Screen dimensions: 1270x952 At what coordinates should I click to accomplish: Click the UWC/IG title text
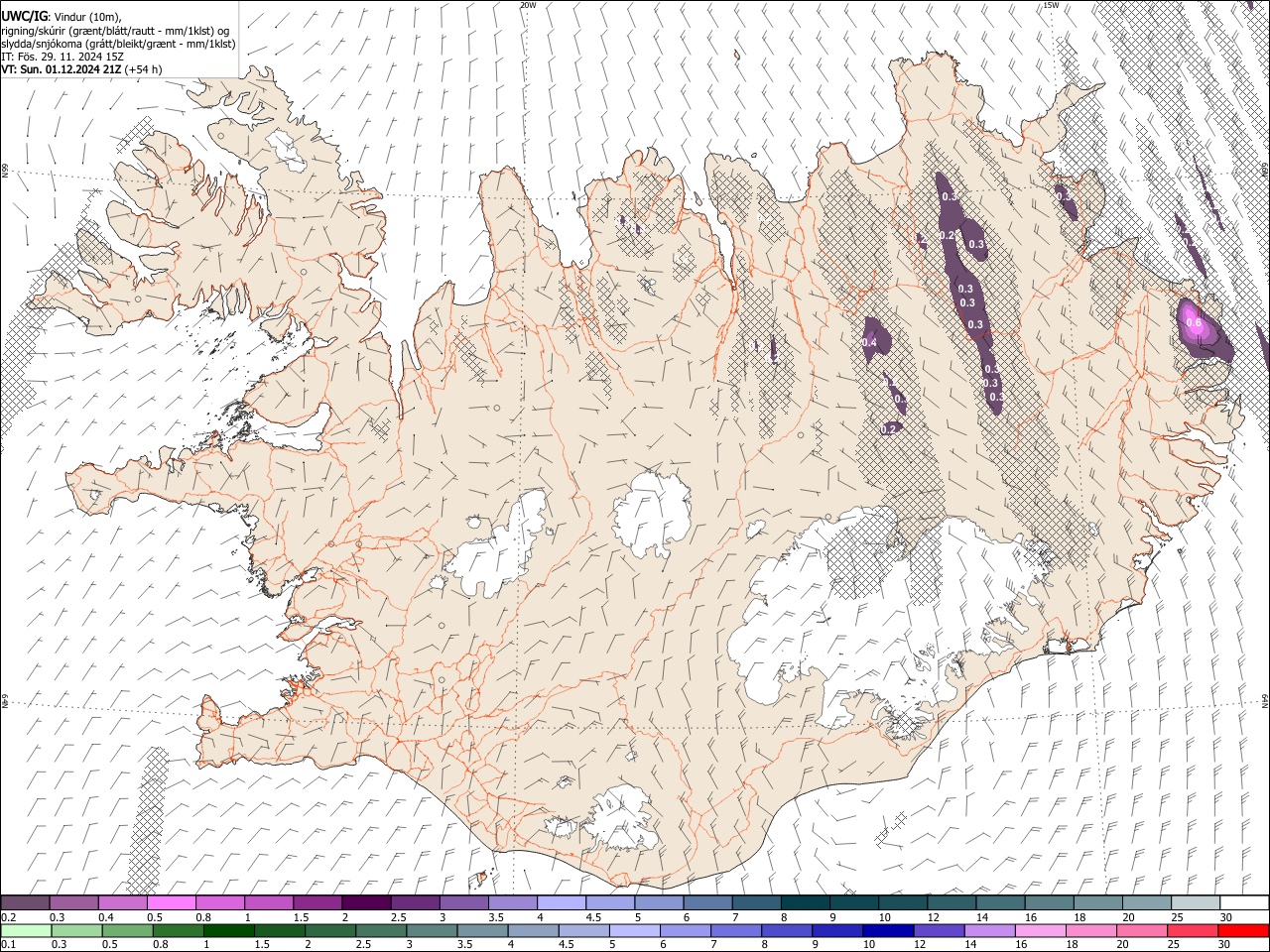(x=24, y=16)
